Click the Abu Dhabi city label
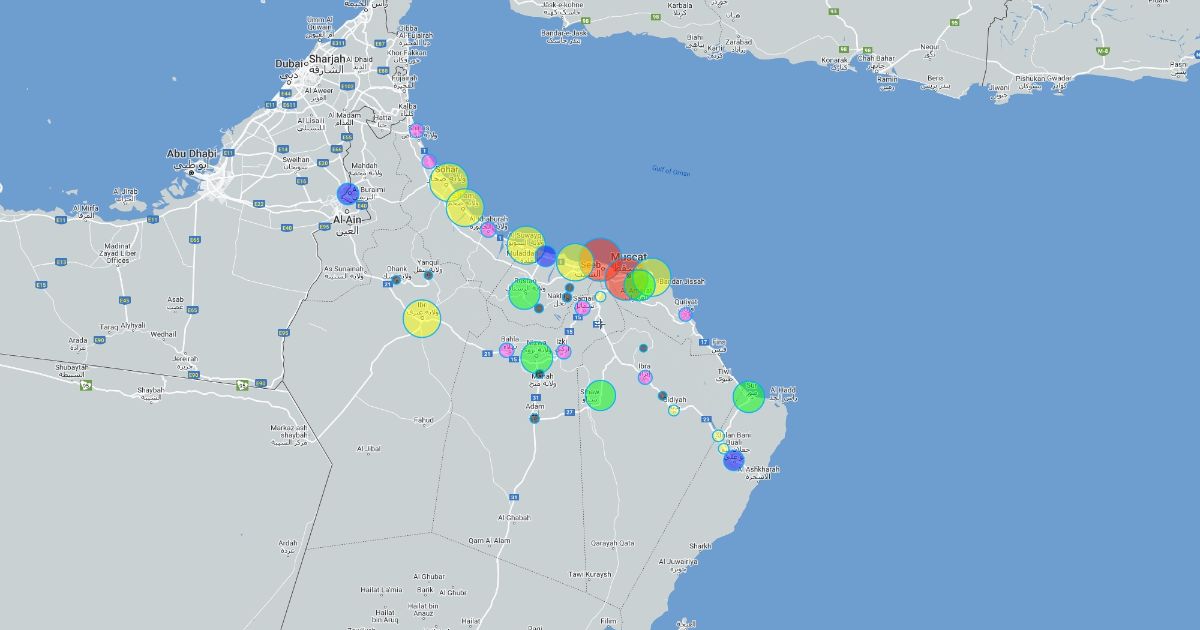 click(x=191, y=154)
